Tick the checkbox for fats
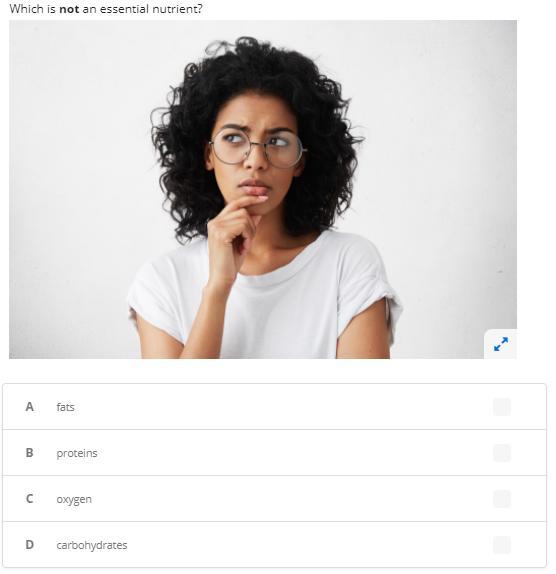The height and width of the screenshot is (574, 556). point(501,407)
